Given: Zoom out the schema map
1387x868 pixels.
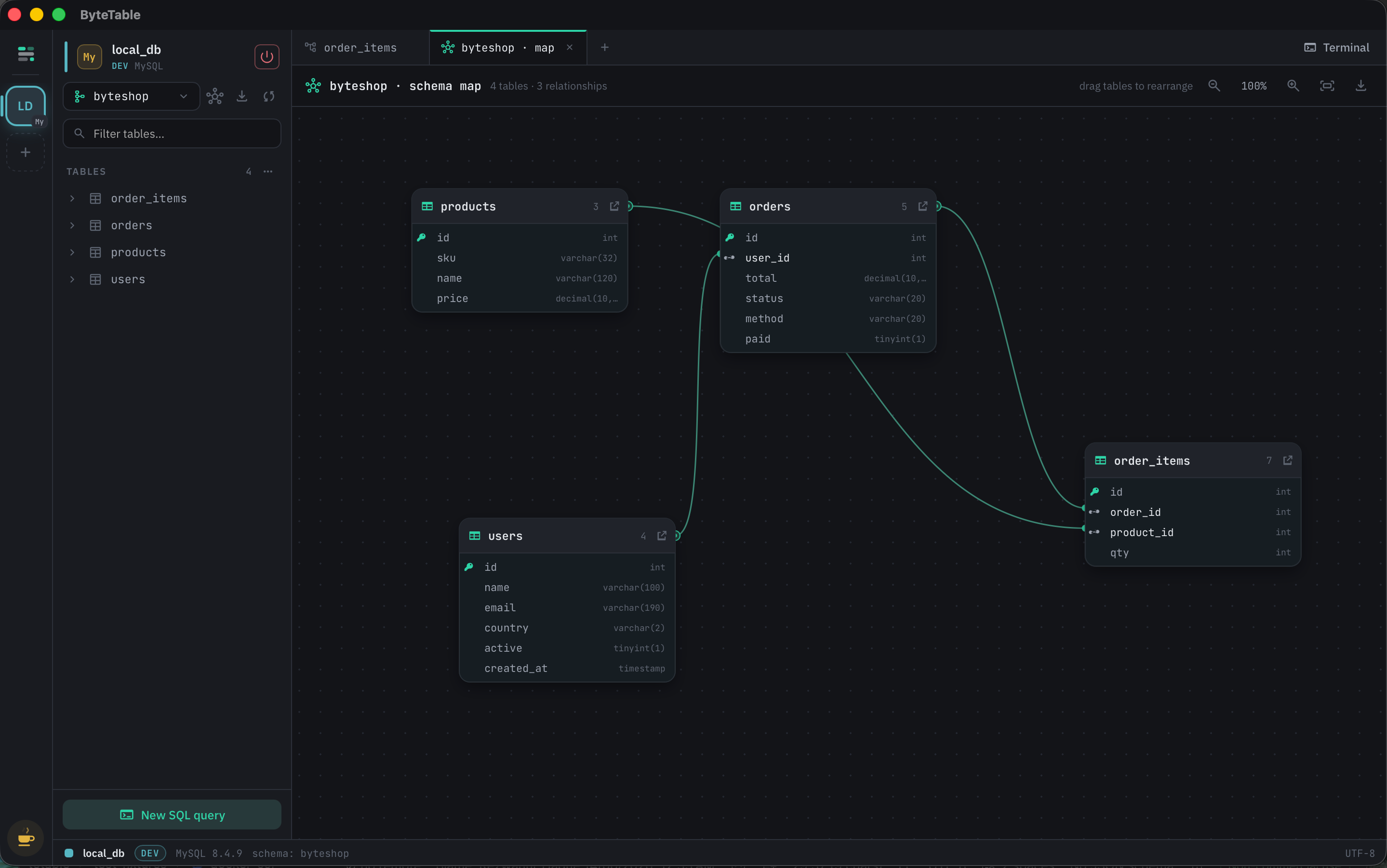Looking at the screenshot, I should pyautogui.click(x=1214, y=86).
